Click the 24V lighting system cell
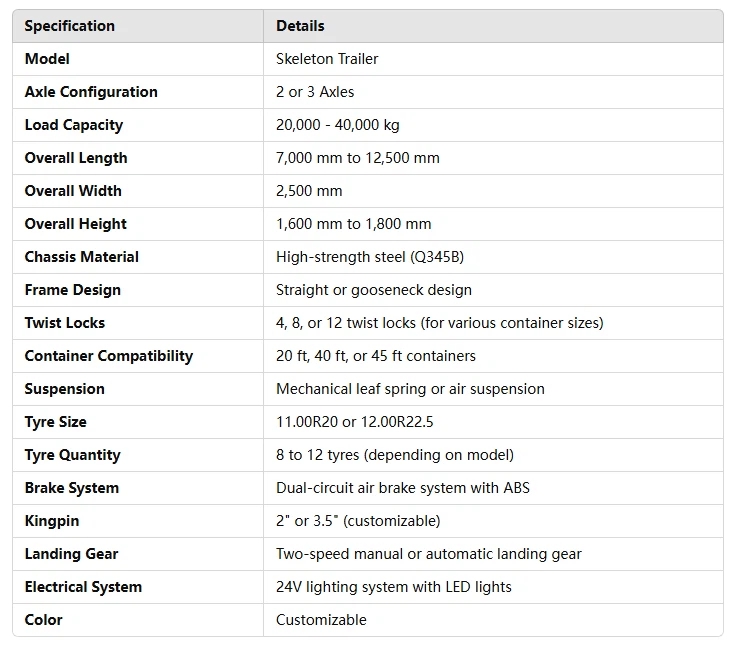Screen dimensions: 737x654 (x=393, y=587)
